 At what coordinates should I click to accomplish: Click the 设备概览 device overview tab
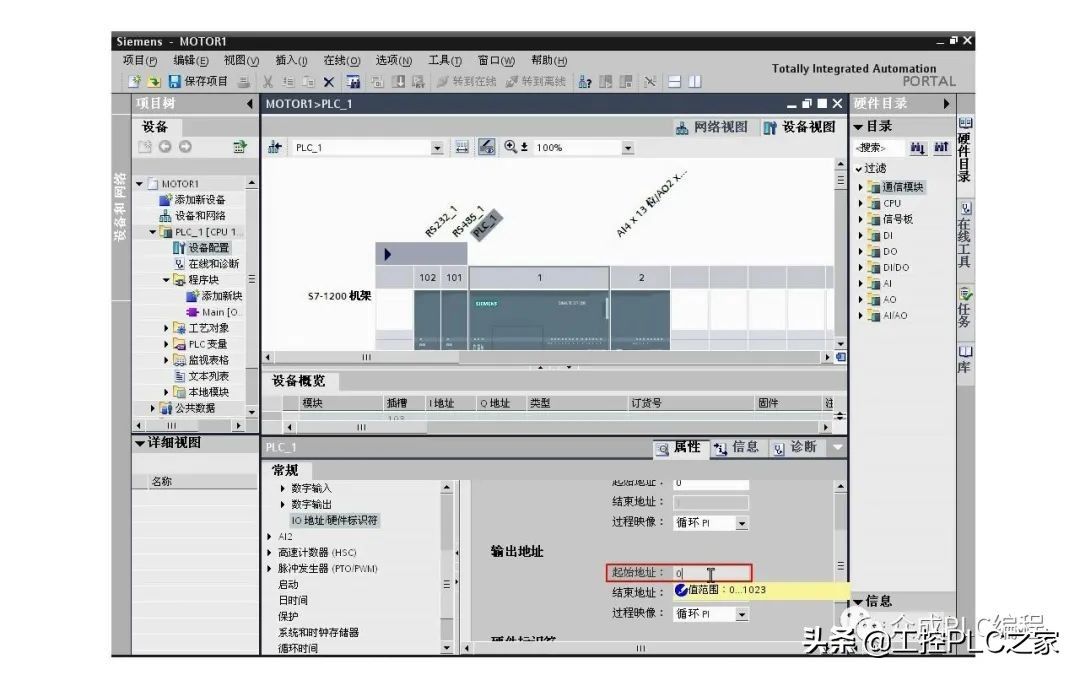tap(298, 381)
